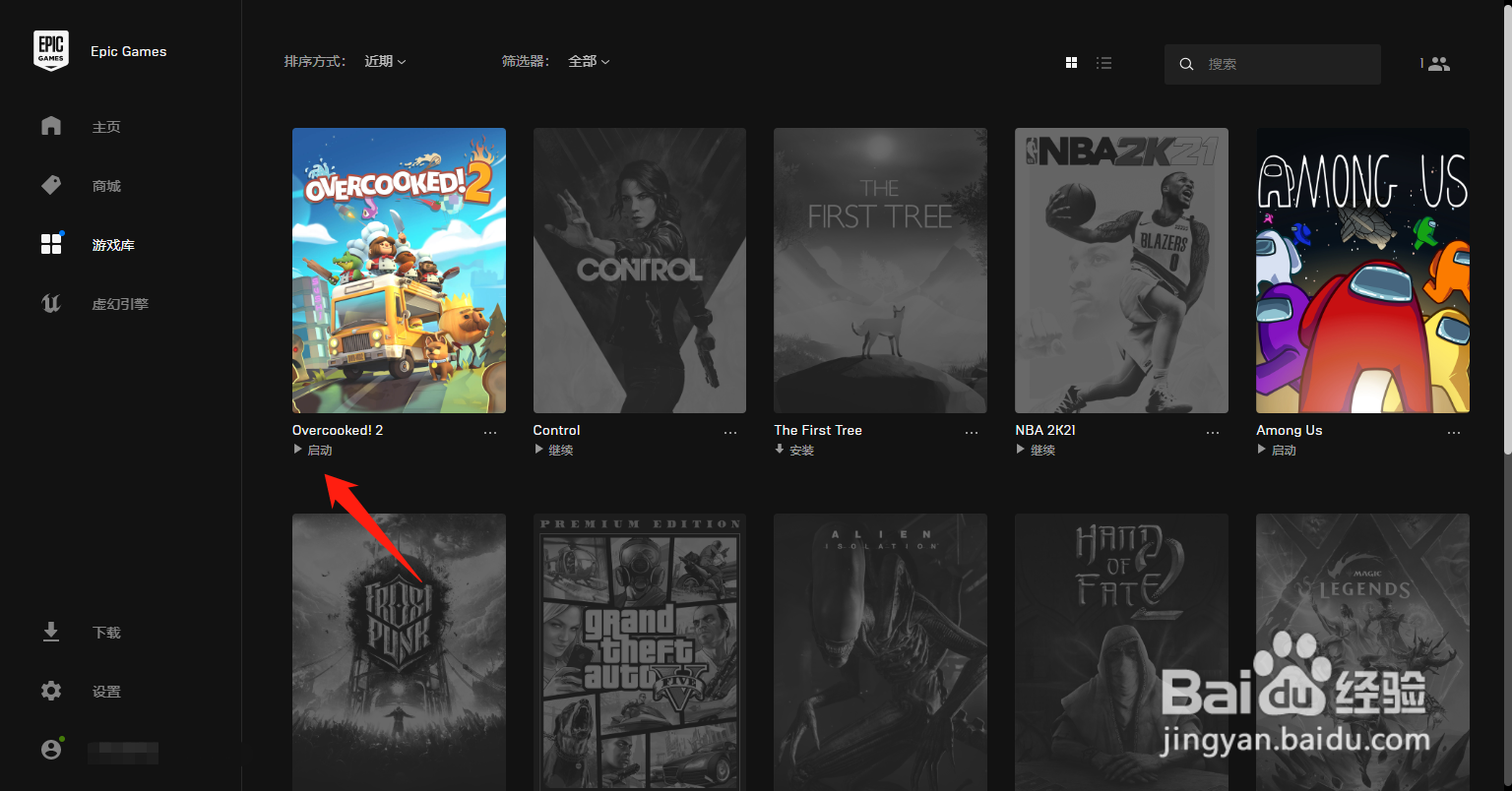
Task: Open more options for The First Tree
Action: (x=972, y=432)
